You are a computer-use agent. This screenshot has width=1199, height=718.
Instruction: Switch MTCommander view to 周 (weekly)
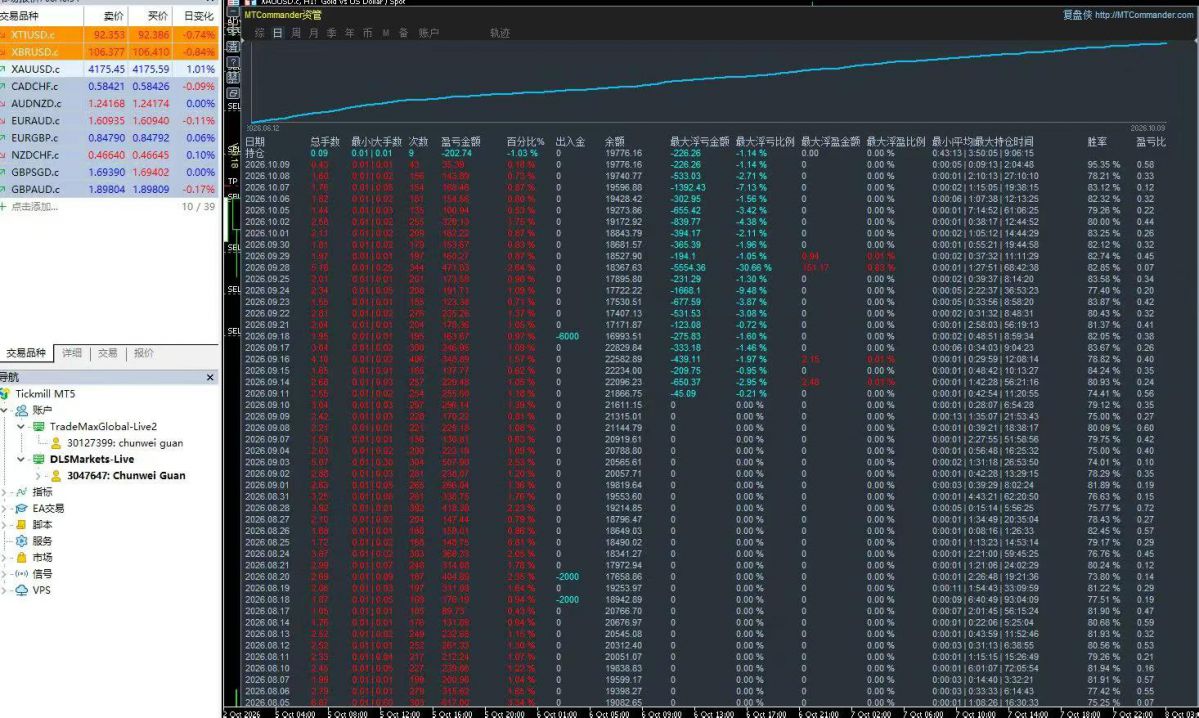pyautogui.click(x=296, y=33)
